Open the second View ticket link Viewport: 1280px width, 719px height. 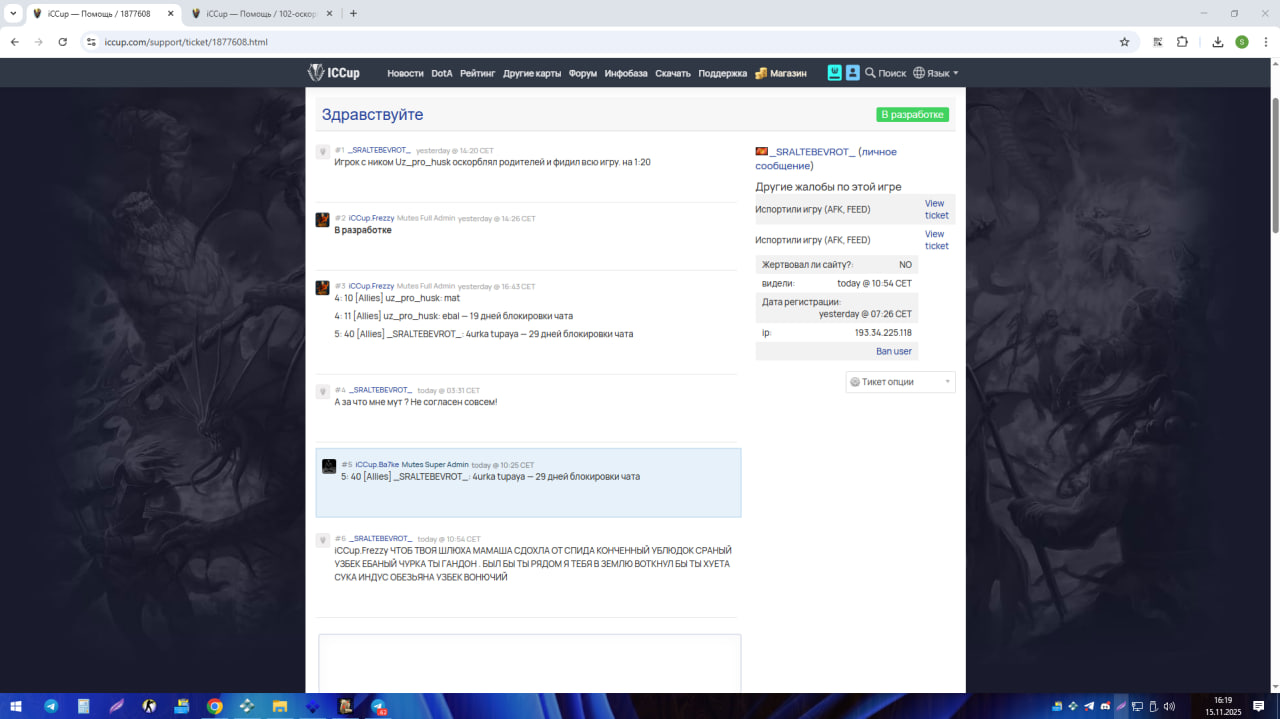click(x=936, y=240)
